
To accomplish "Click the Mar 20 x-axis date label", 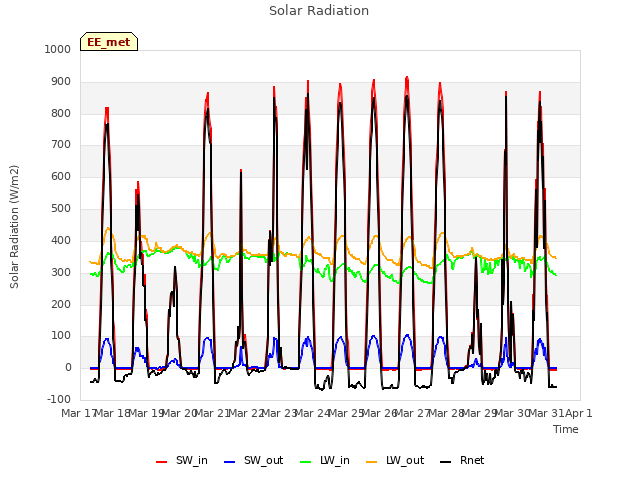I will [180, 413].
